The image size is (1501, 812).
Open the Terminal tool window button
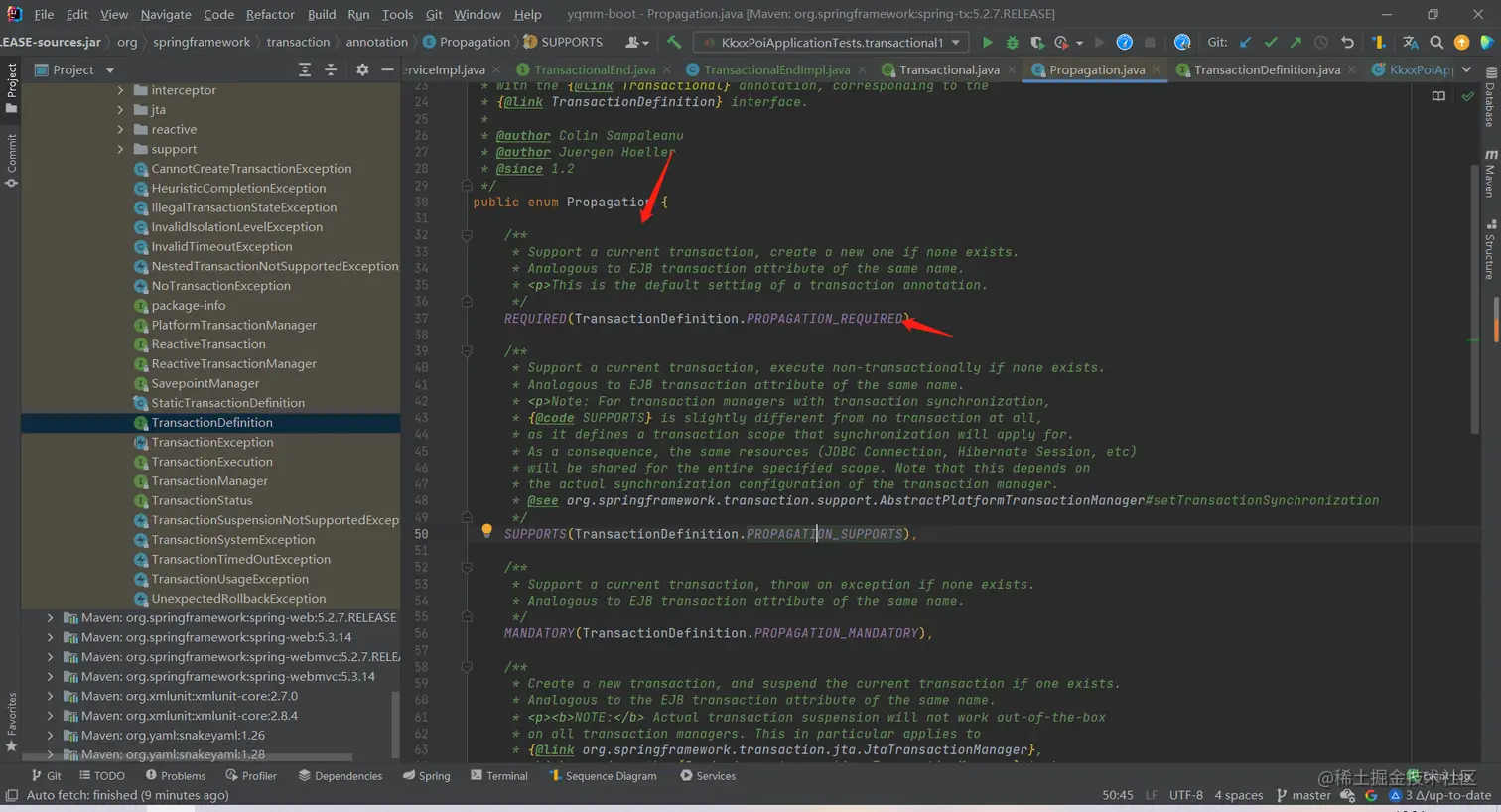[499, 776]
